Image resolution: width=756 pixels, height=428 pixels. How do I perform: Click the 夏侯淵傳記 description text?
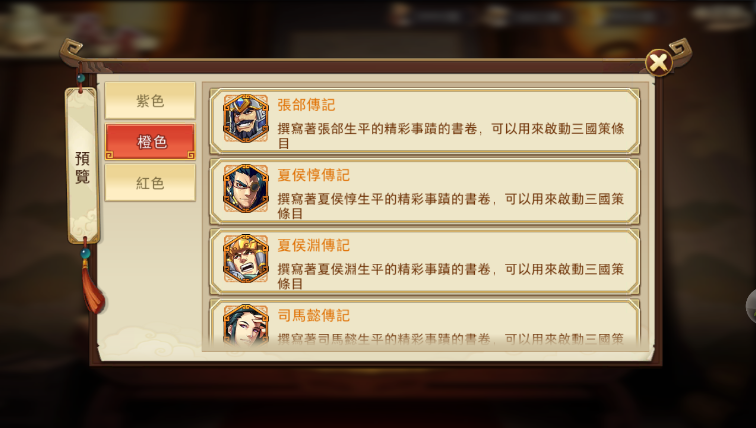click(451, 276)
